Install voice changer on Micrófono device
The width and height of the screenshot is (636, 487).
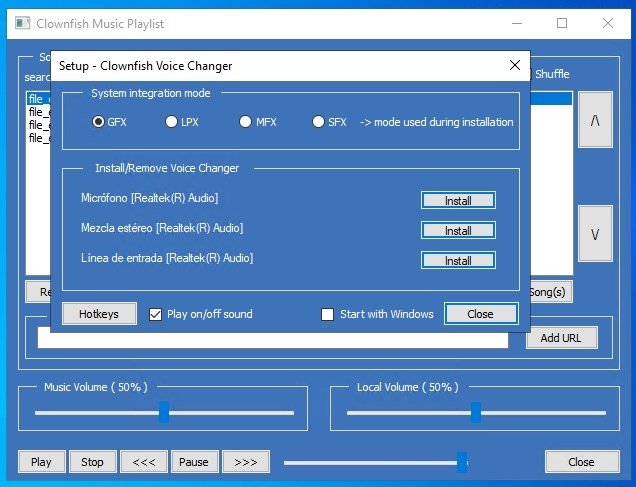pyautogui.click(x=458, y=200)
